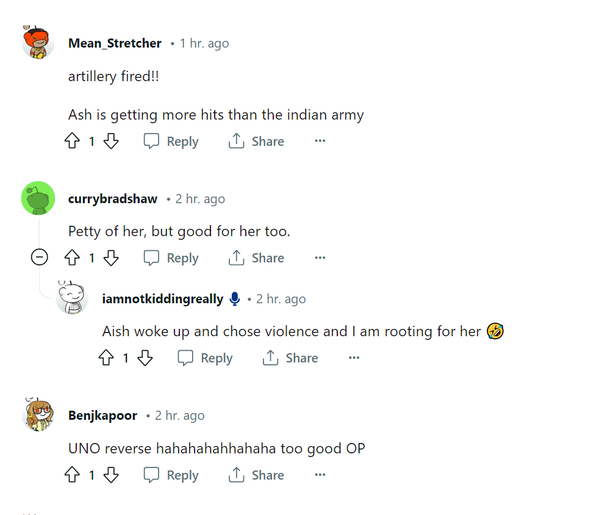Open Mean_Stretcher's user profile link

[x=114, y=43]
